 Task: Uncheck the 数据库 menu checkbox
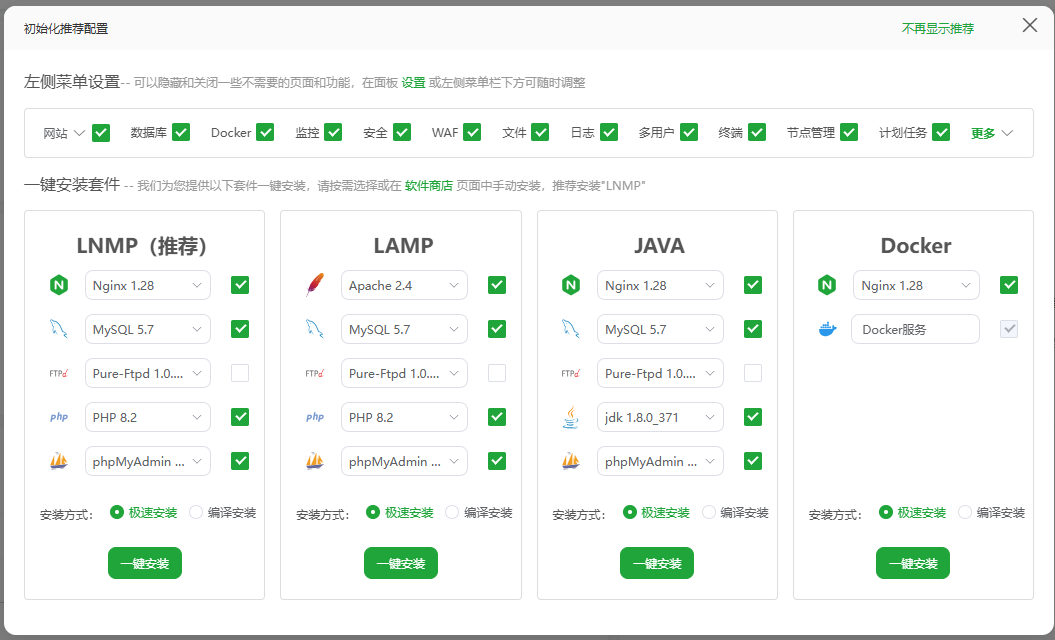tap(181, 133)
